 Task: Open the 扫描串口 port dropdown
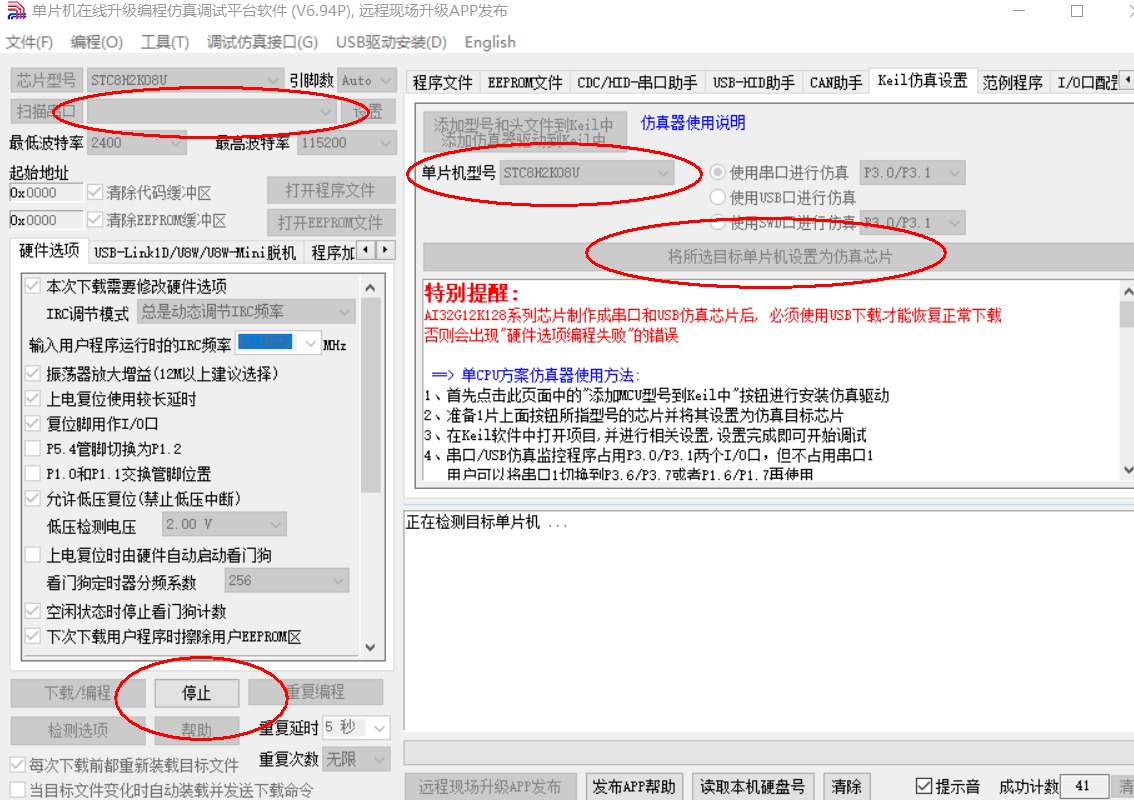click(211, 111)
